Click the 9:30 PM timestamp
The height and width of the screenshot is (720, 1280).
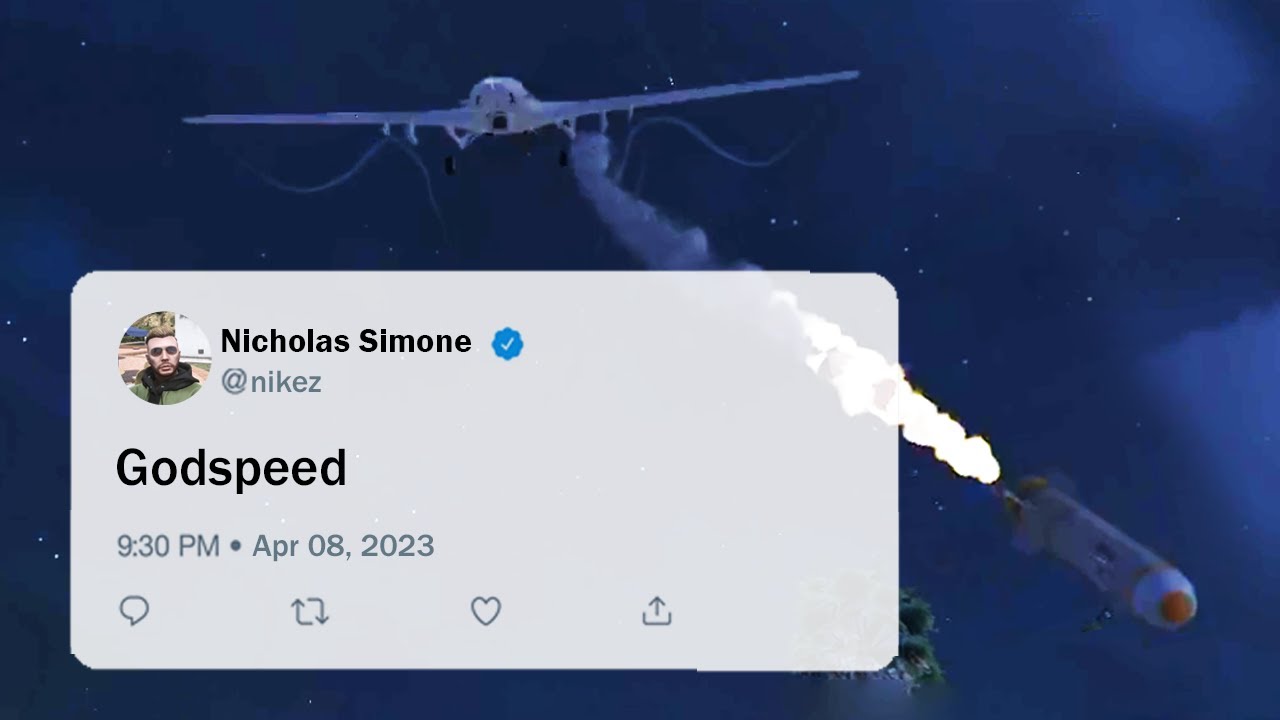[168, 546]
